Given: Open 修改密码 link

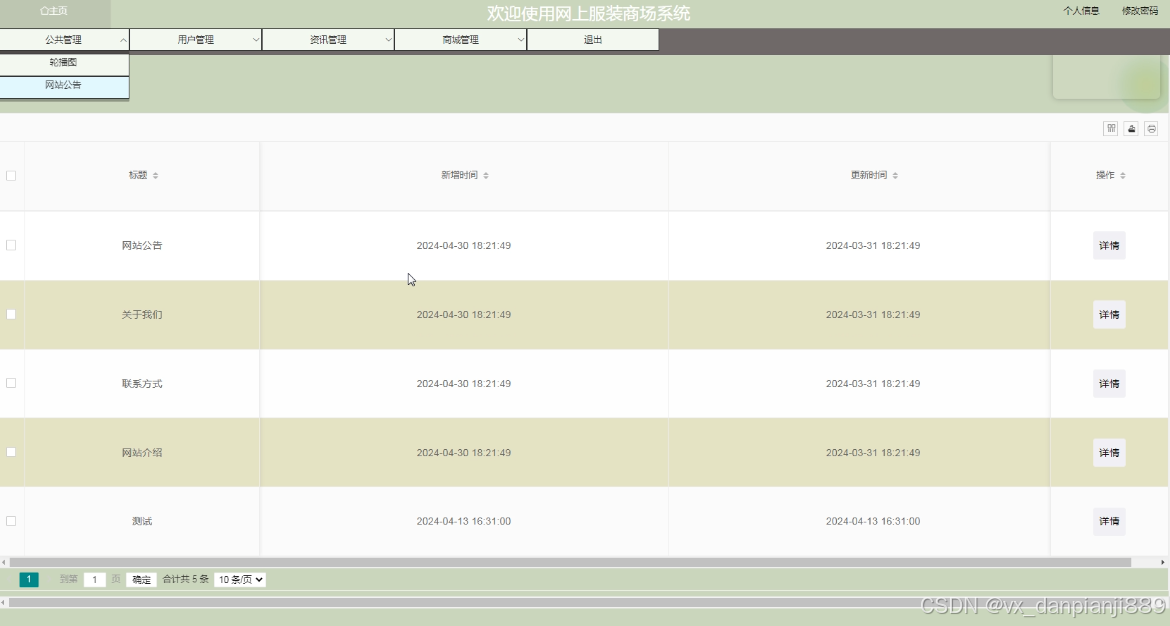Looking at the screenshot, I should click(x=1140, y=10).
